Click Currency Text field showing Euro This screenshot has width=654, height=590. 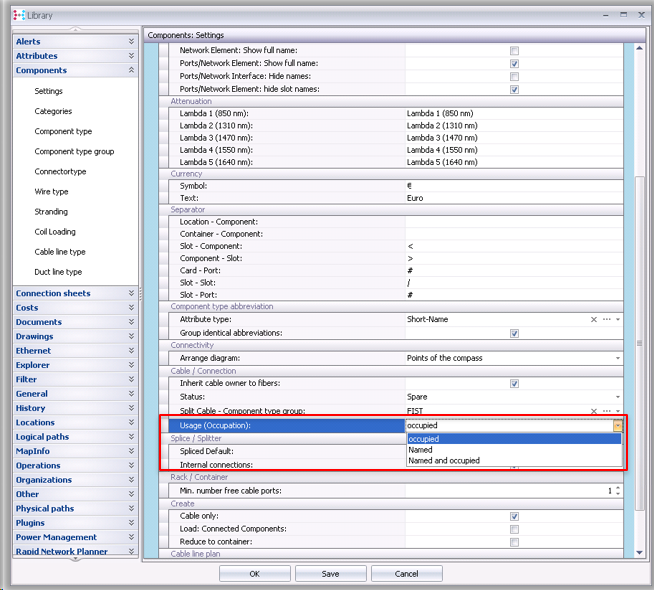[514, 198]
